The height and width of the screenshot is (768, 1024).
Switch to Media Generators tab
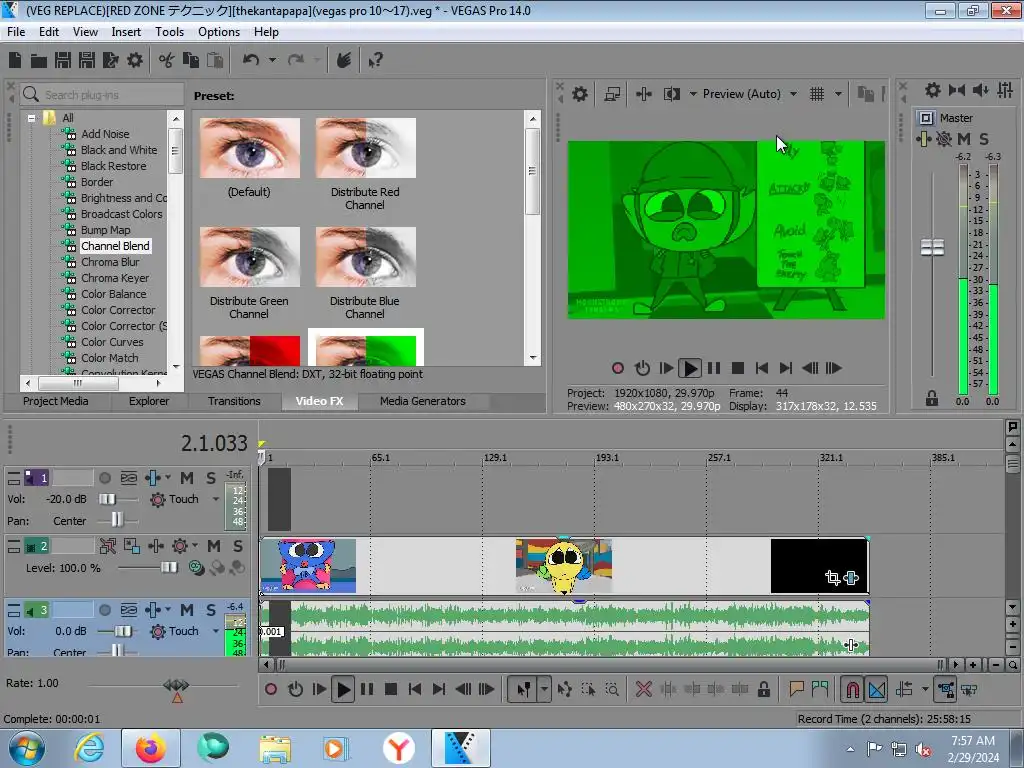pos(423,402)
